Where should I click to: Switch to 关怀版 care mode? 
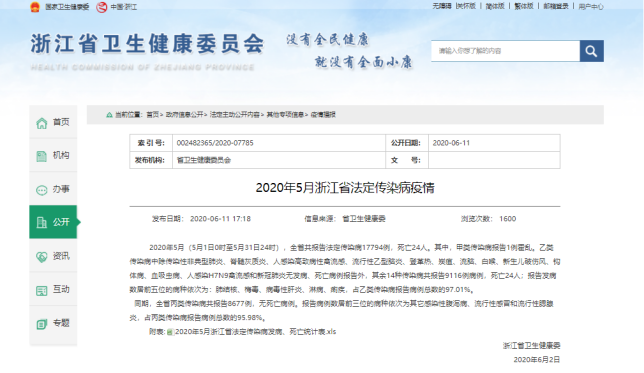[466, 6]
